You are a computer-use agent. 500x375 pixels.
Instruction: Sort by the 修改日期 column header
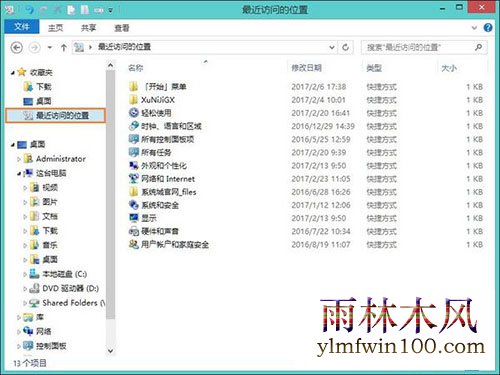306,68
